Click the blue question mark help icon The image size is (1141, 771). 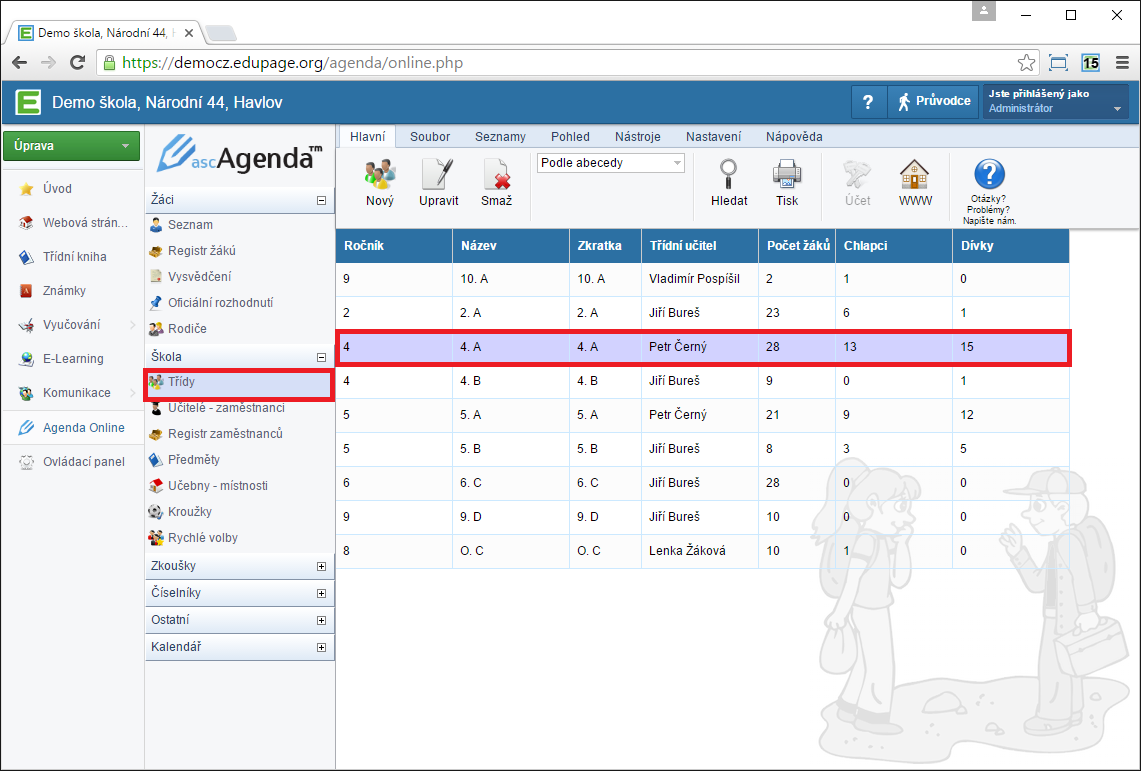click(988, 175)
